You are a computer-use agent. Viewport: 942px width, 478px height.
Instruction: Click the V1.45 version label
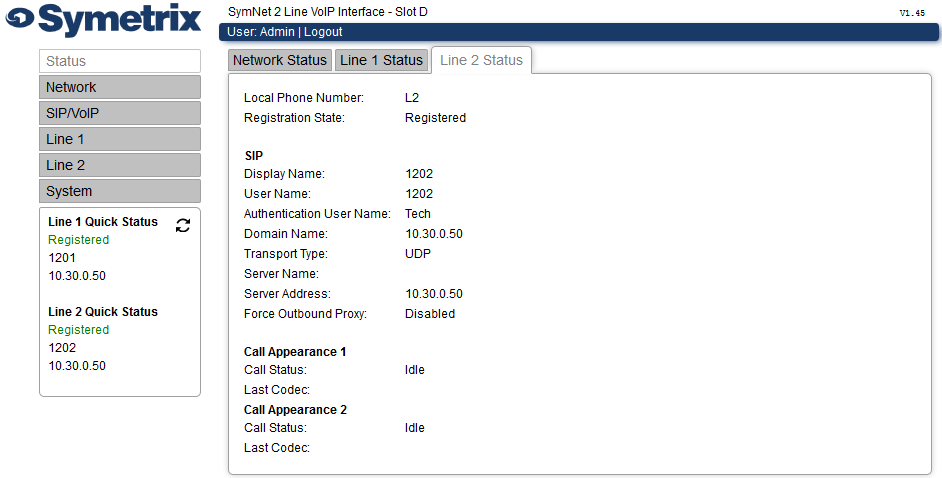coord(912,13)
